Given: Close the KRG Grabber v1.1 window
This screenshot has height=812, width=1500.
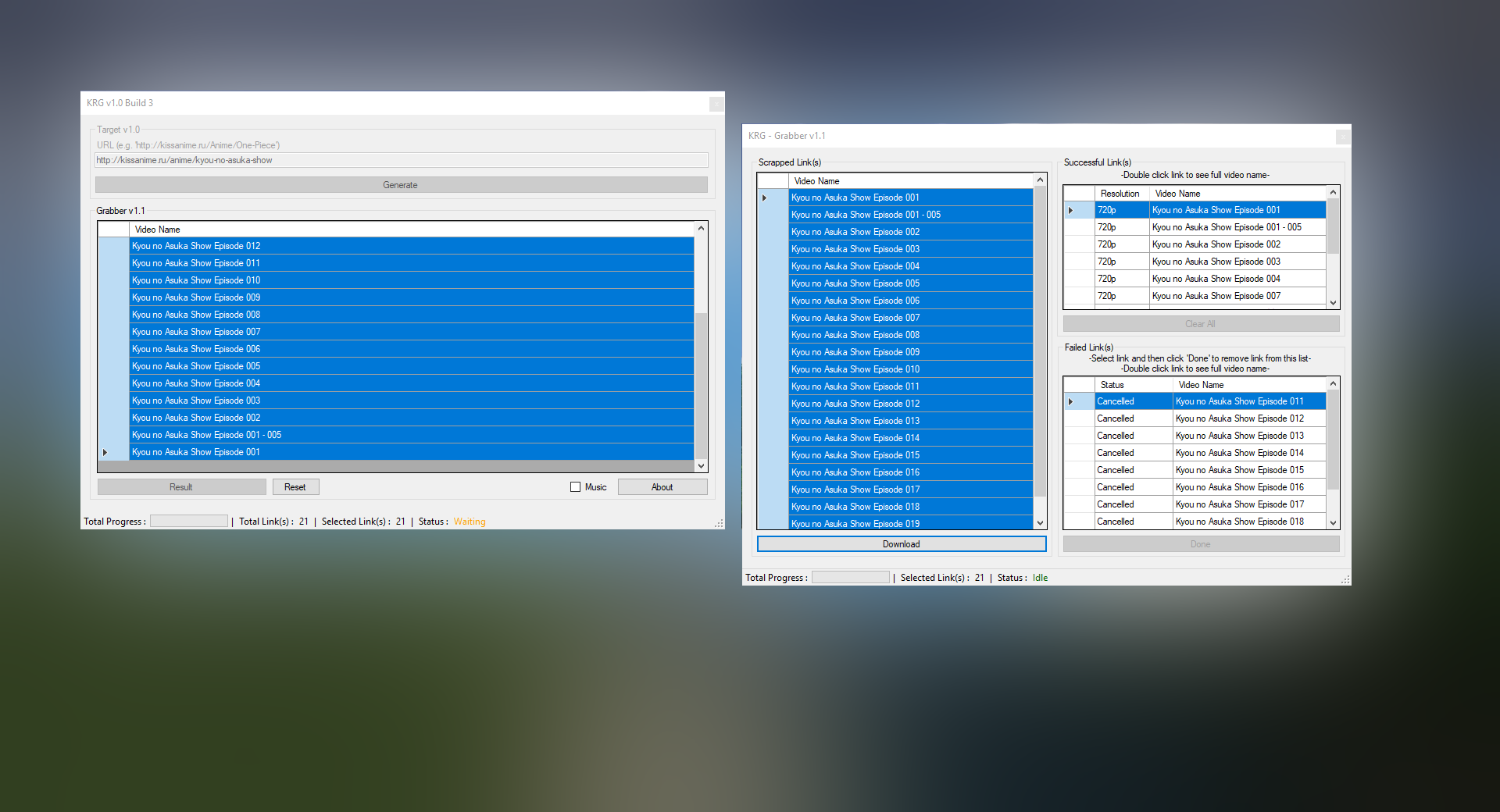Looking at the screenshot, I should point(1342,137).
